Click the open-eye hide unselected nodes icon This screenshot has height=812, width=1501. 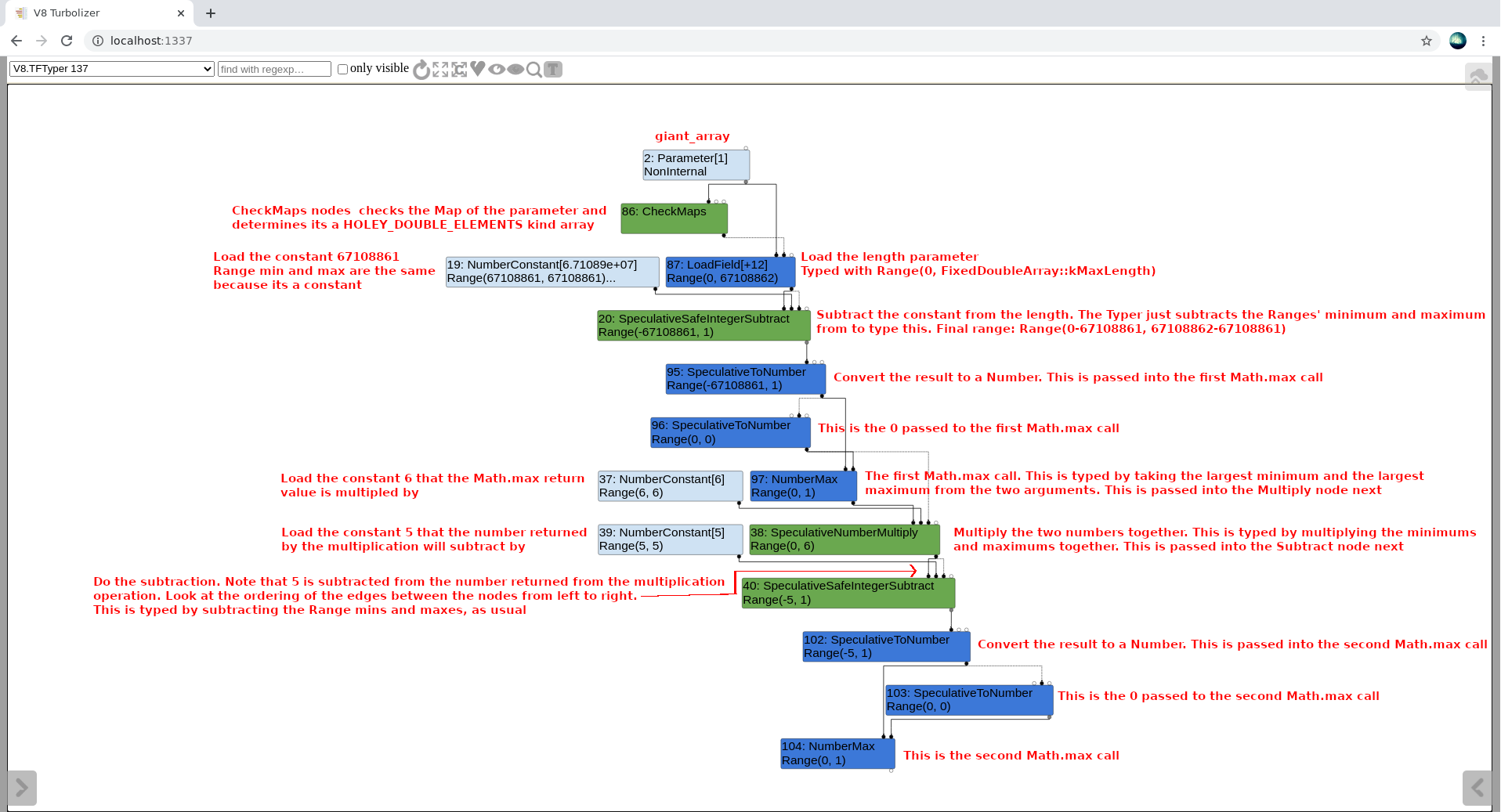pyautogui.click(x=497, y=69)
